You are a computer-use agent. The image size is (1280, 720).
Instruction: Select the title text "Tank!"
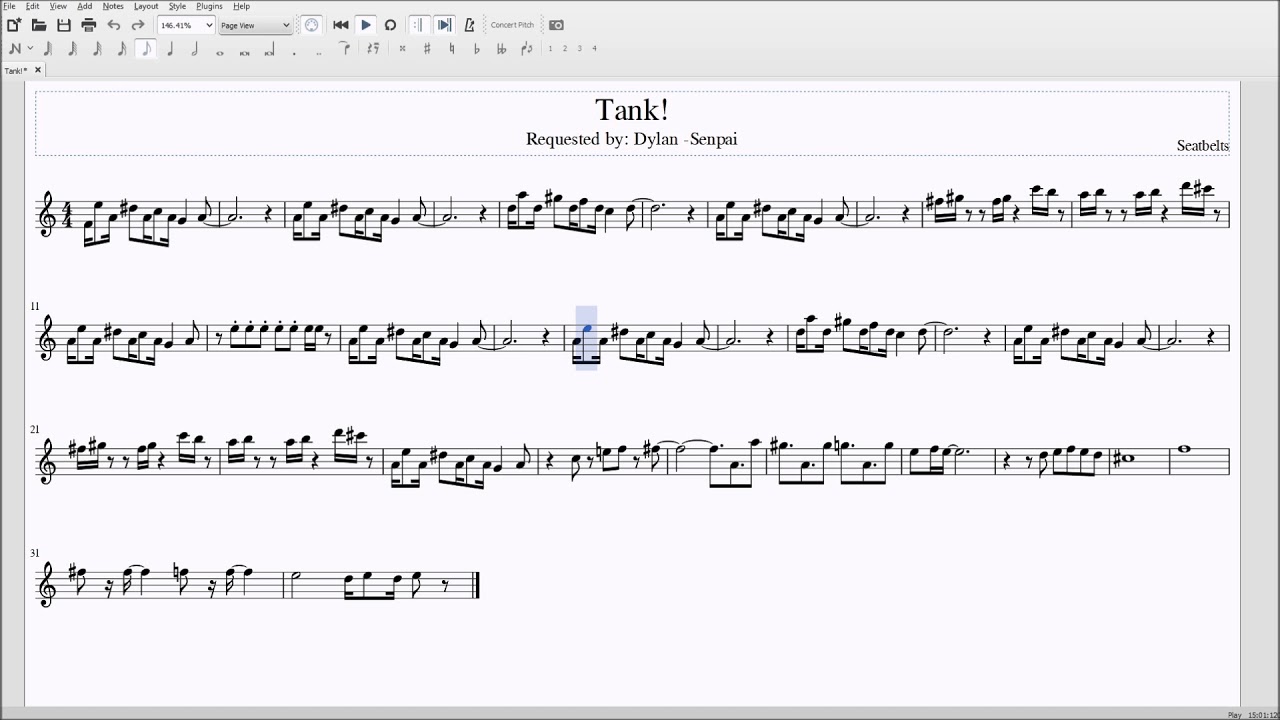point(631,110)
